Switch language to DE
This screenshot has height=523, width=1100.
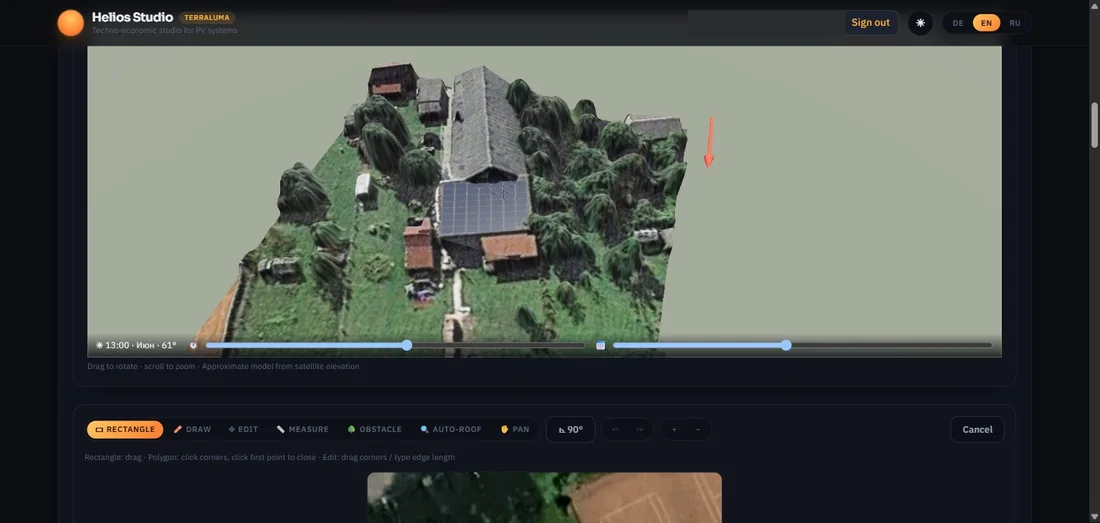coord(958,23)
